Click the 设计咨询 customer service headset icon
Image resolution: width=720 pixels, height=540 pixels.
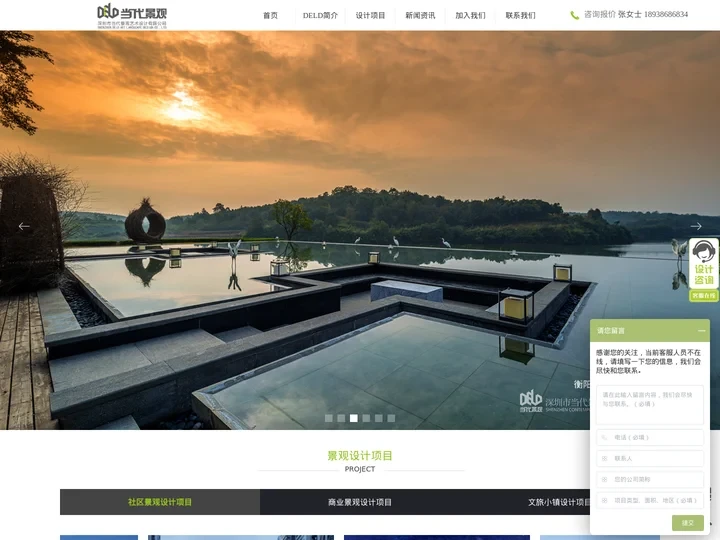click(x=703, y=264)
